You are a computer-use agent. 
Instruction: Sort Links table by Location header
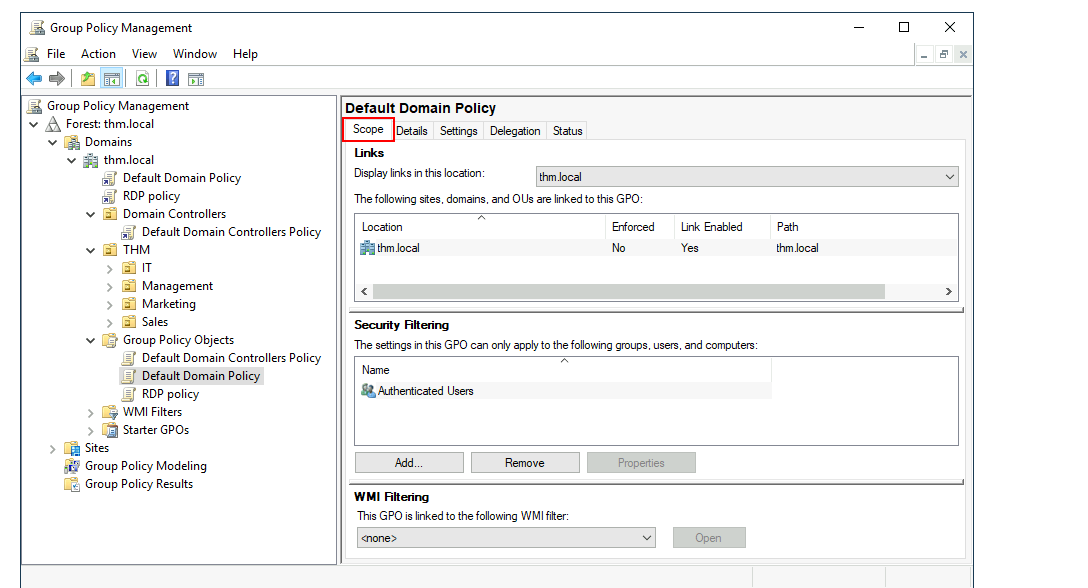[x=480, y=227]
